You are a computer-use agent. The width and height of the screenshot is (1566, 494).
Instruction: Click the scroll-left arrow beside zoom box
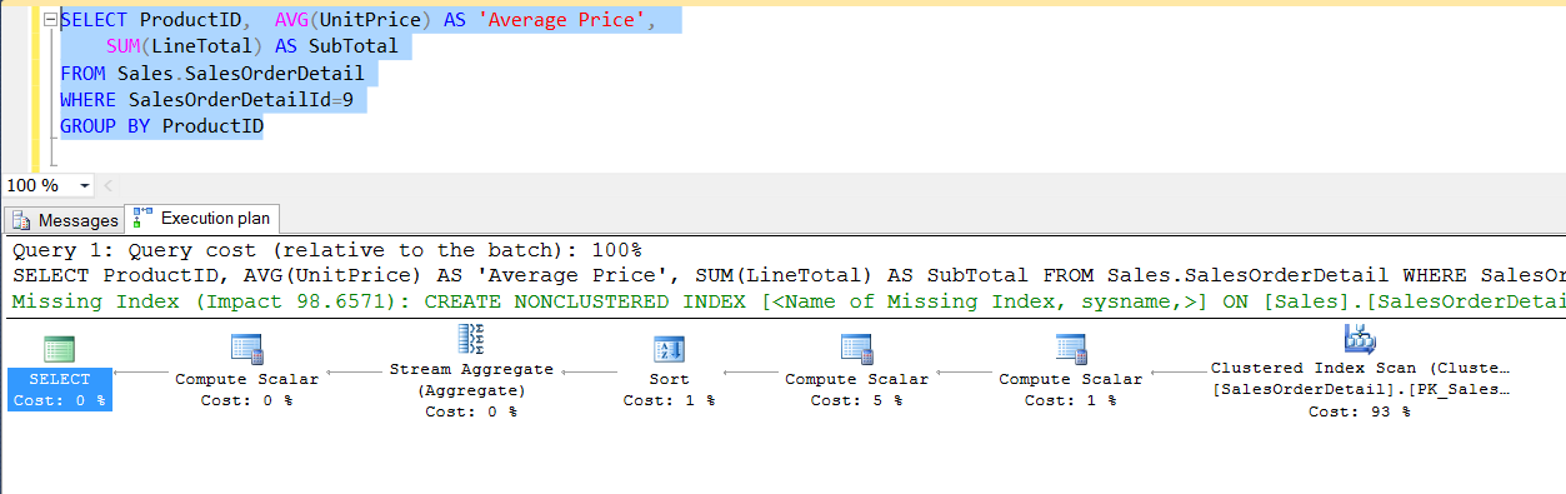tap(108, 186)
